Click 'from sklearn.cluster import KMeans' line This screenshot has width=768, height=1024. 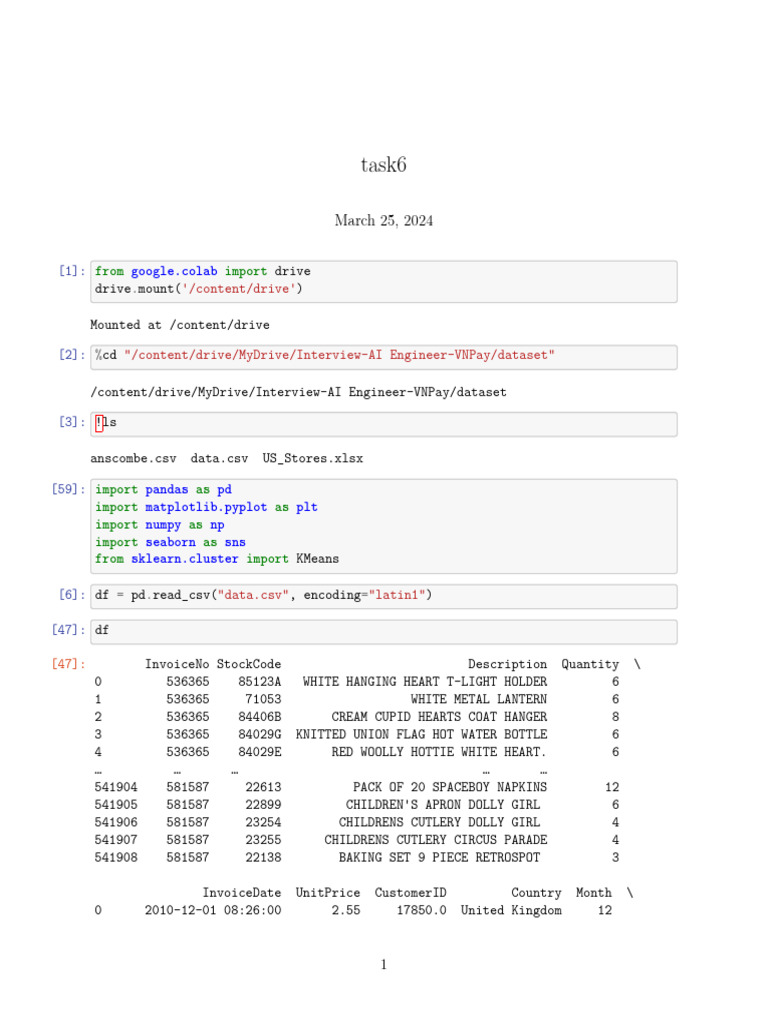[217, 559]
